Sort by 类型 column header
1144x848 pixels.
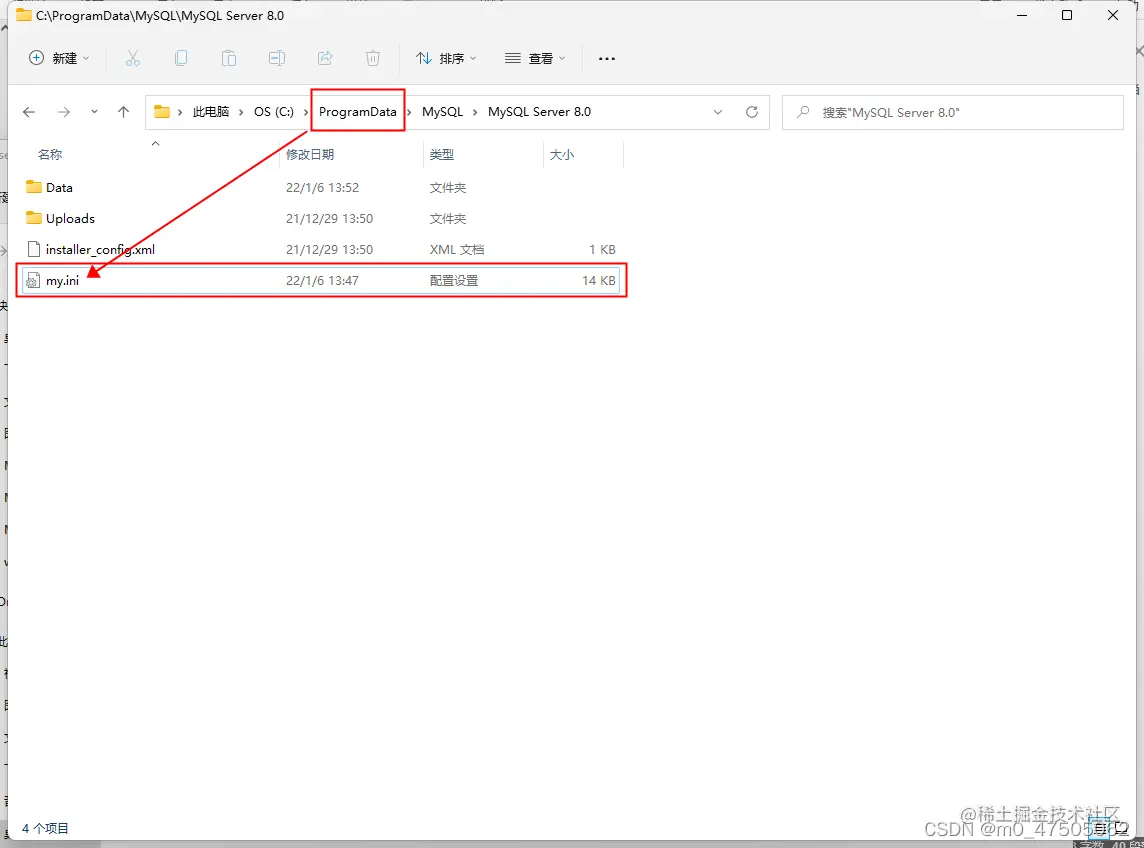[x=441, y=154]
